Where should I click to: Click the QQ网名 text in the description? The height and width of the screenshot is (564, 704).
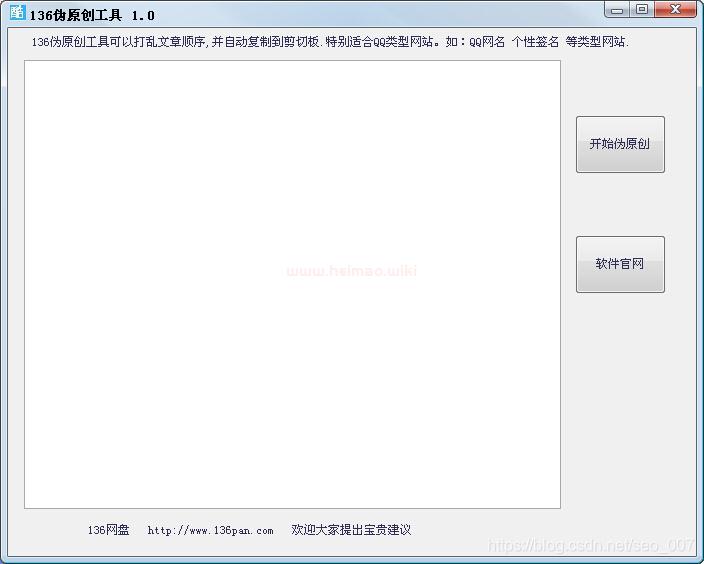pyautogui.click(x=487, y=42)
